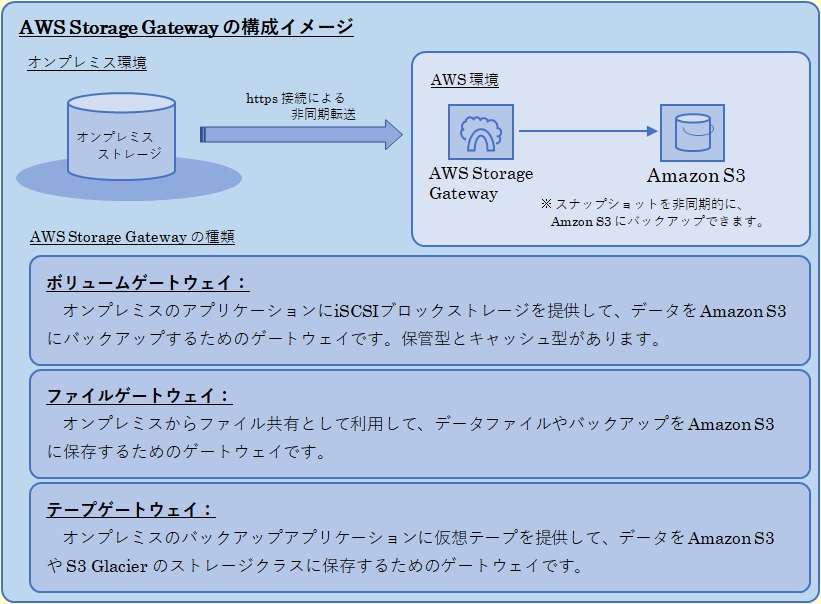Click the snapshot note starting with '※スナップショット'
Screen dimensions: 821x604
(652, 212)
